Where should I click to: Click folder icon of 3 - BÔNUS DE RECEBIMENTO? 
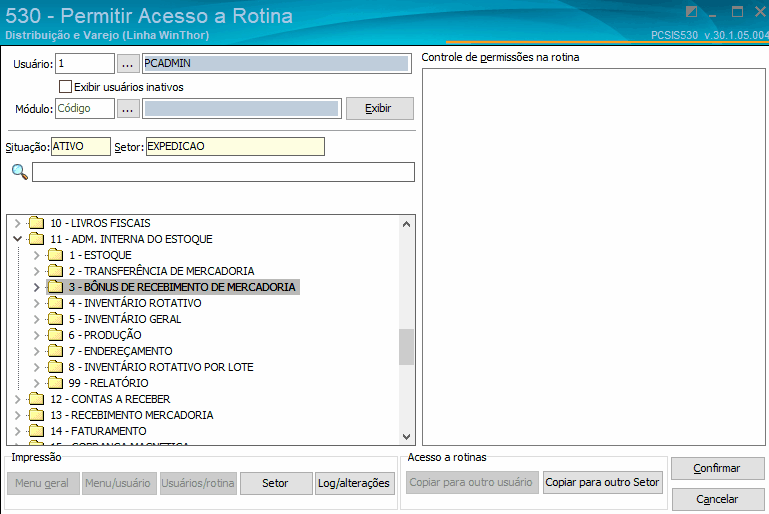tap(55, 287)
